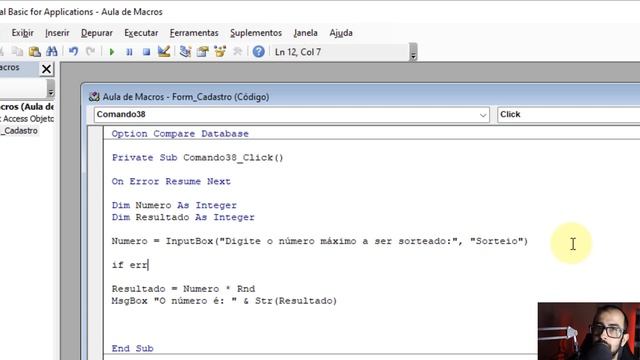Image resolution: width=640 pixels, height=360 pixels.
Task: Open the Project Explorer icon
Action: [x=185, y=51]
